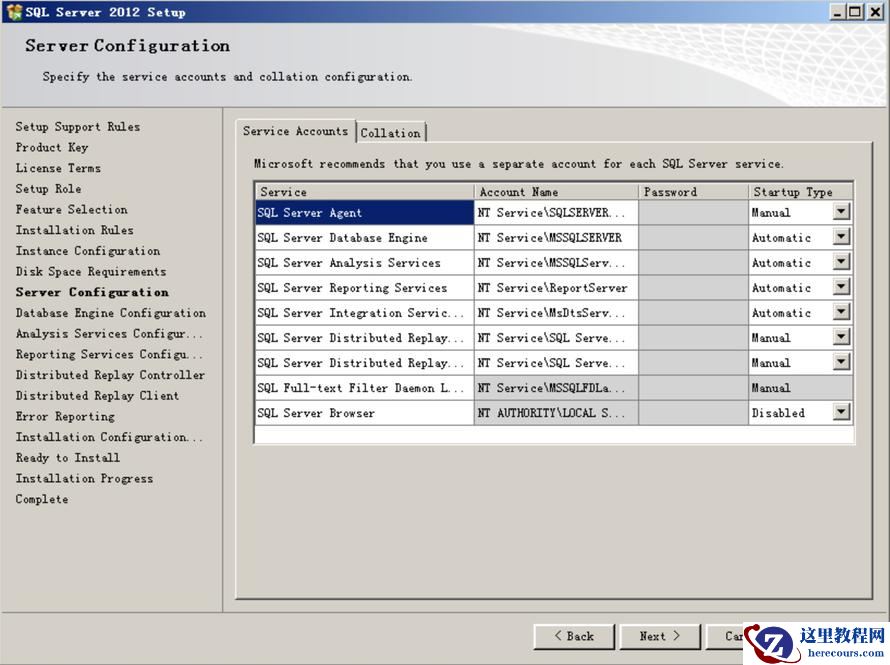Click Distributed Replay Controller in the sidebar

[x=110, y=375]
